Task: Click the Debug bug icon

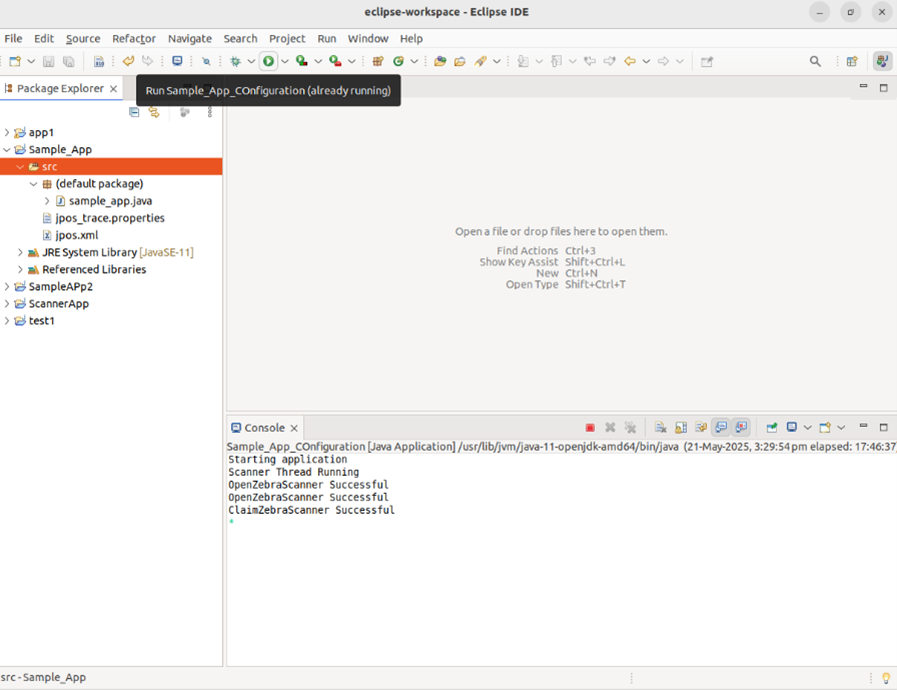Action: (x=236, y=62)
